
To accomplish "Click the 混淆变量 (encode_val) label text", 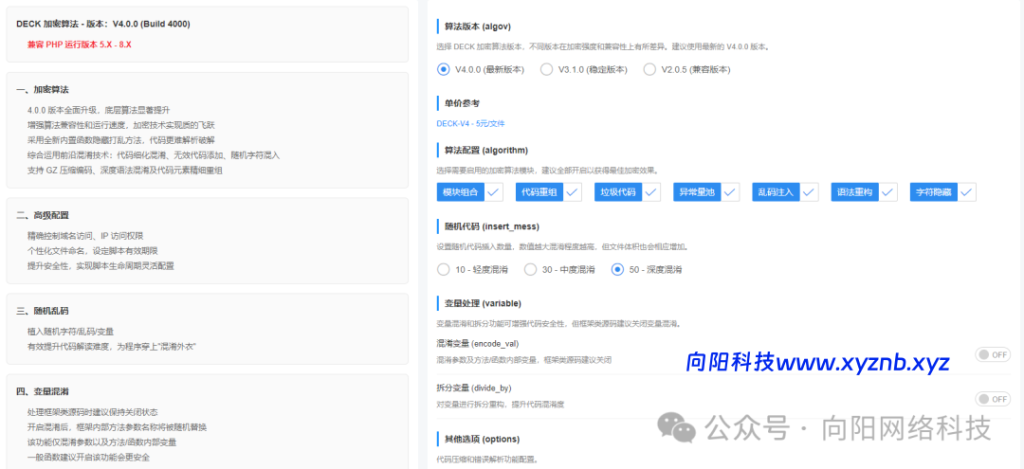I will click(477, 344).
